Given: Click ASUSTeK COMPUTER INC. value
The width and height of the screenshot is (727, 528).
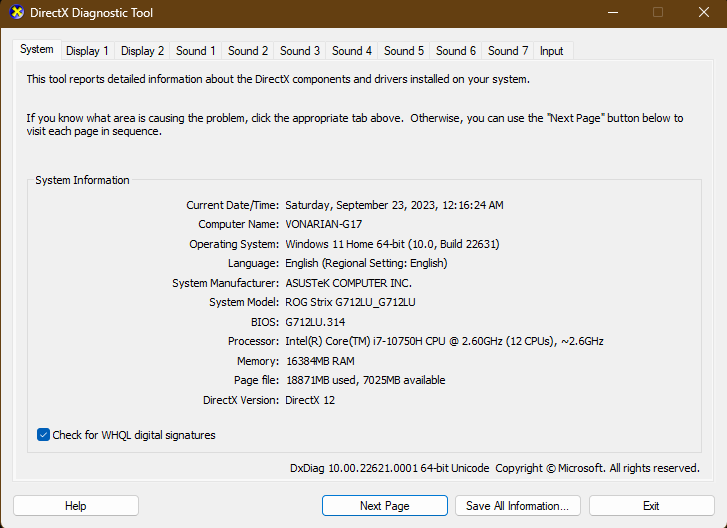Looking at the screenshot, I should point(349,283).
